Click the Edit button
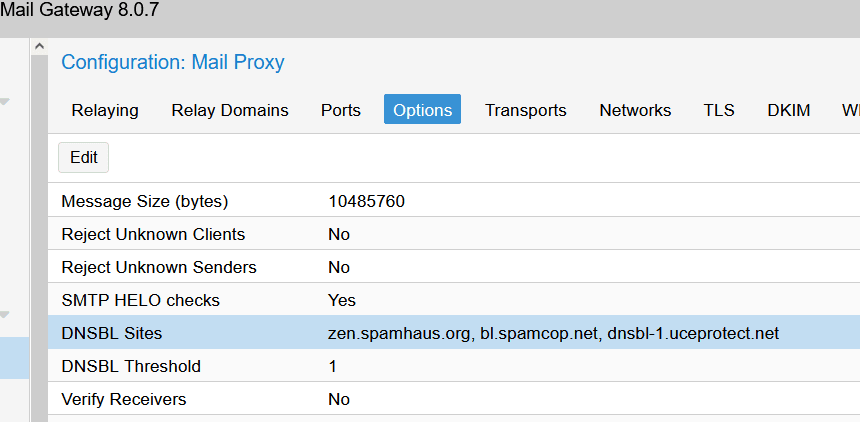 point(84,157)
